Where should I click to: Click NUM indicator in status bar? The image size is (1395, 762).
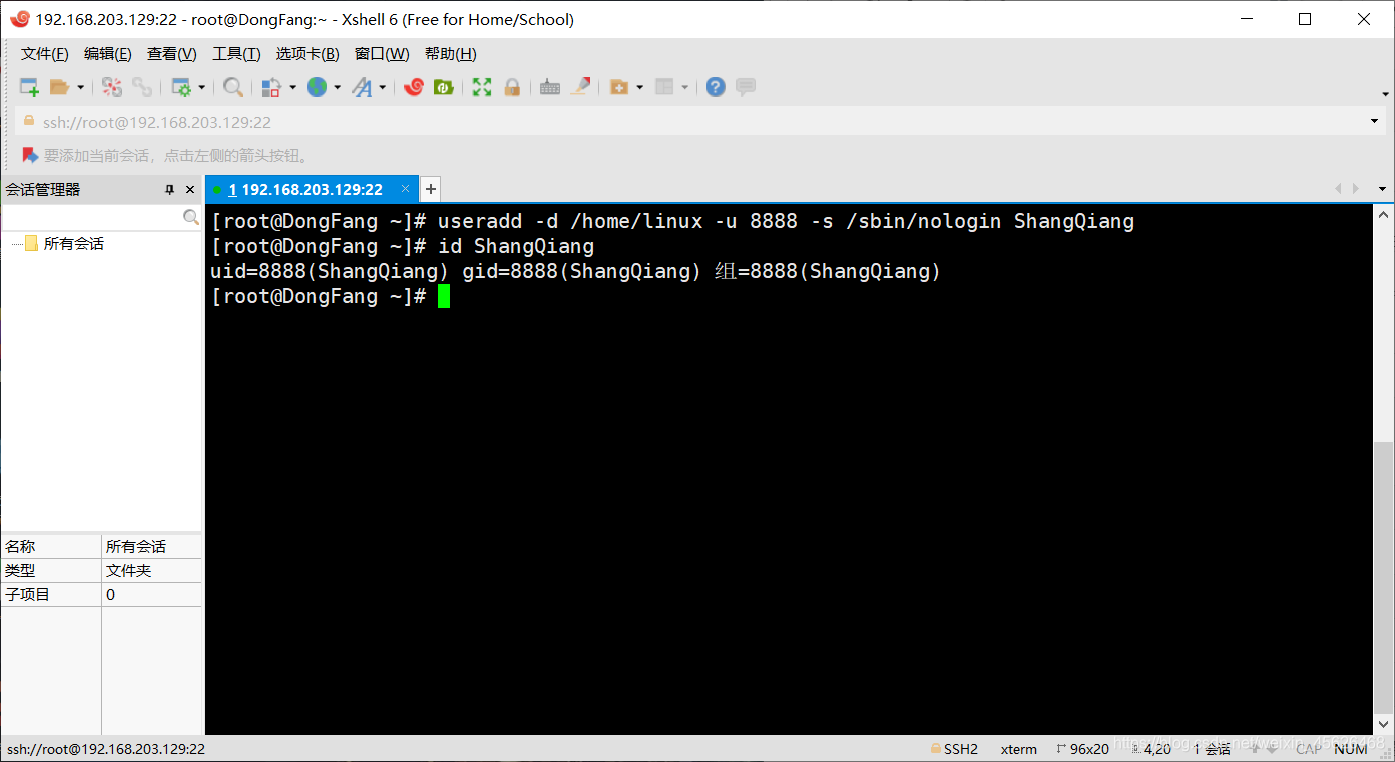1350,749
